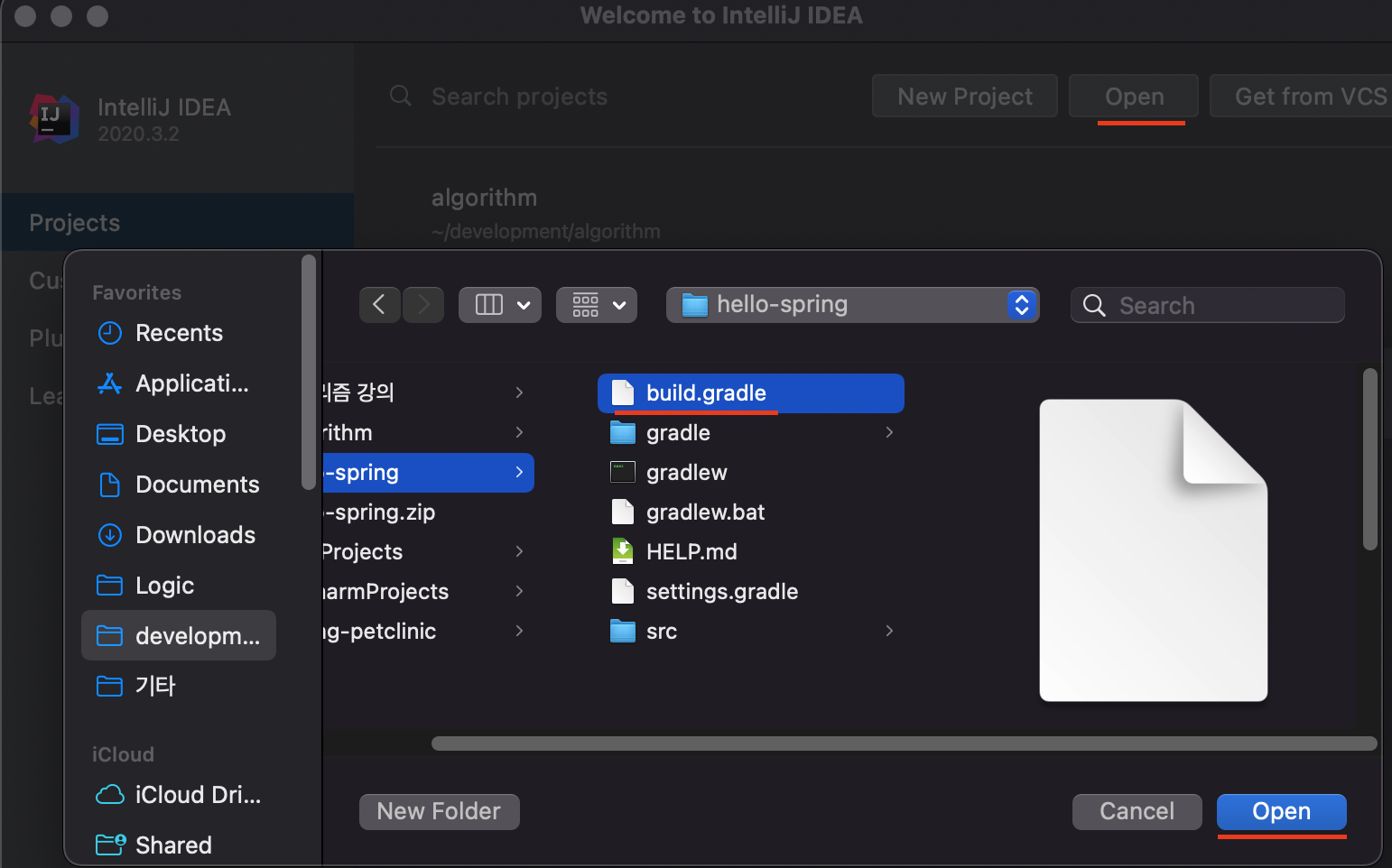This screenshot has width=1392, height=868.
Task: Select the HELP.md file
Action: [751, 552]
